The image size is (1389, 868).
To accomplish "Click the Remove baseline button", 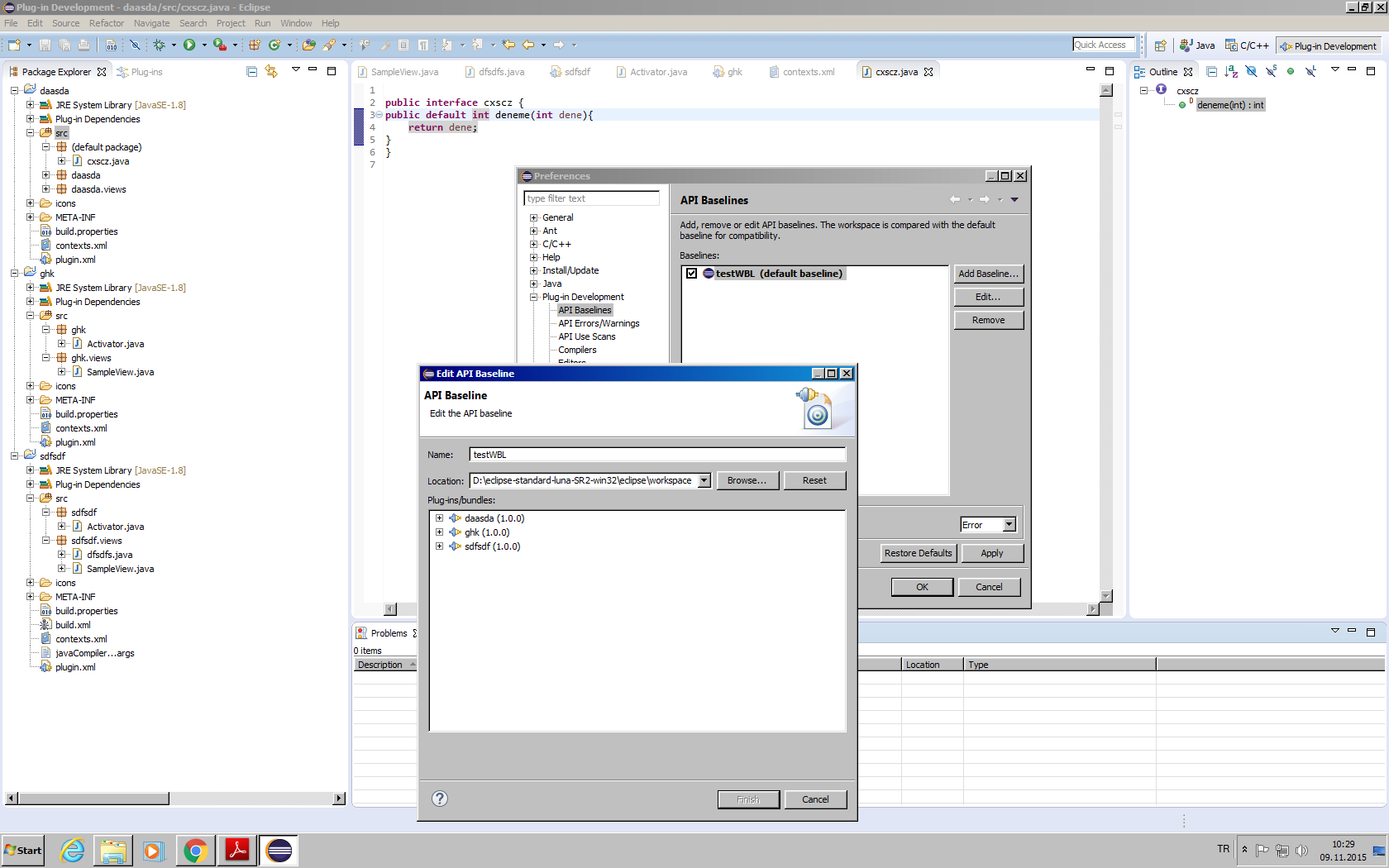I will point(988,320).
